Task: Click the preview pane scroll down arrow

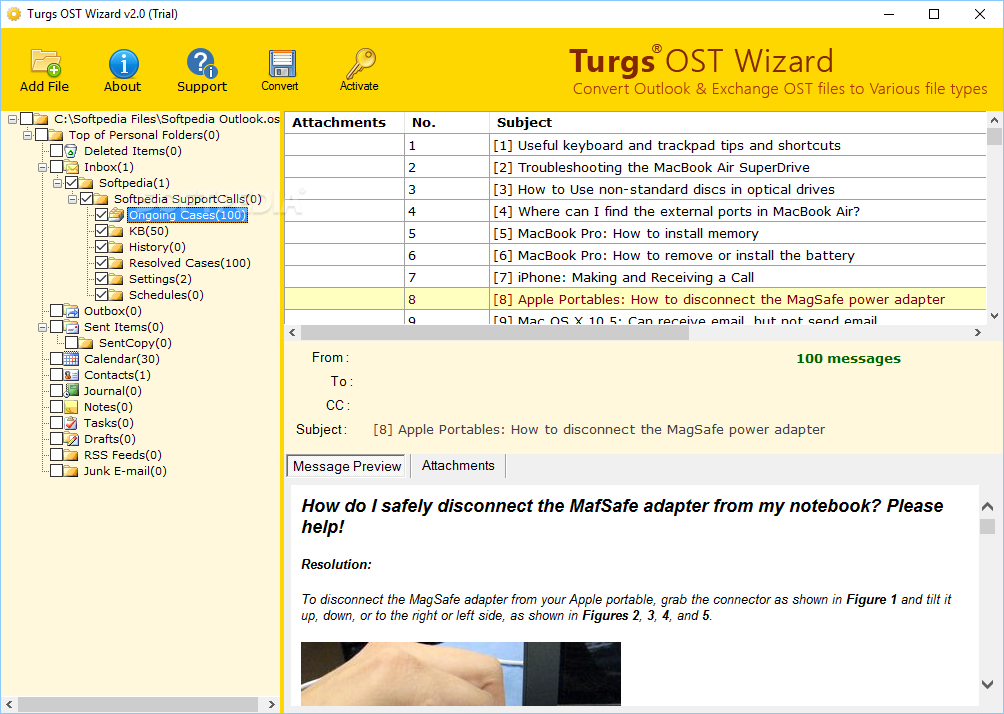Action: pos(987,684)
